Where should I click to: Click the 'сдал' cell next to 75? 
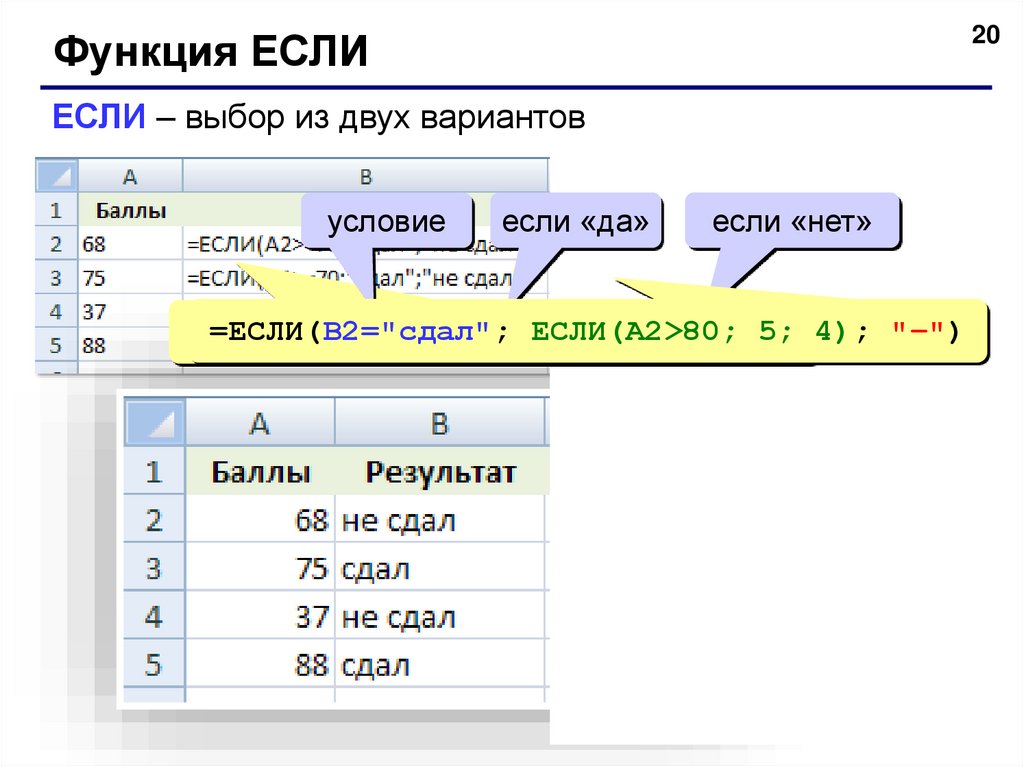[440, 568]
